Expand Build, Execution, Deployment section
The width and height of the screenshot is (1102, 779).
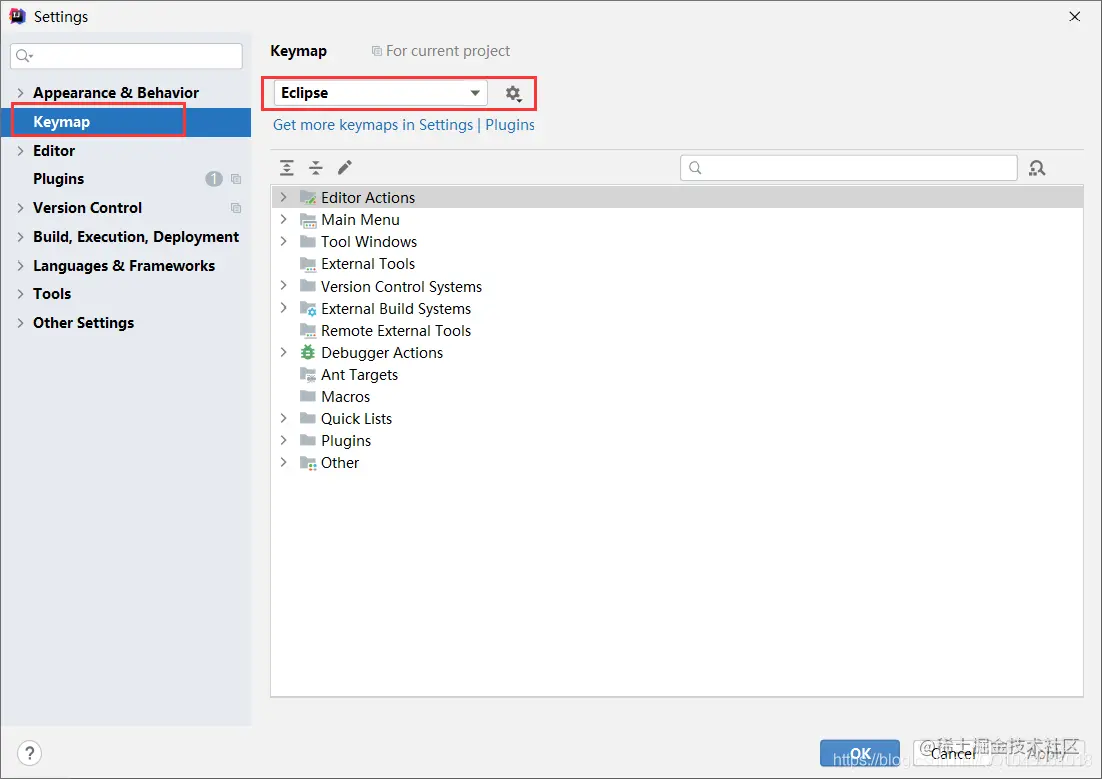pos(20,237)
